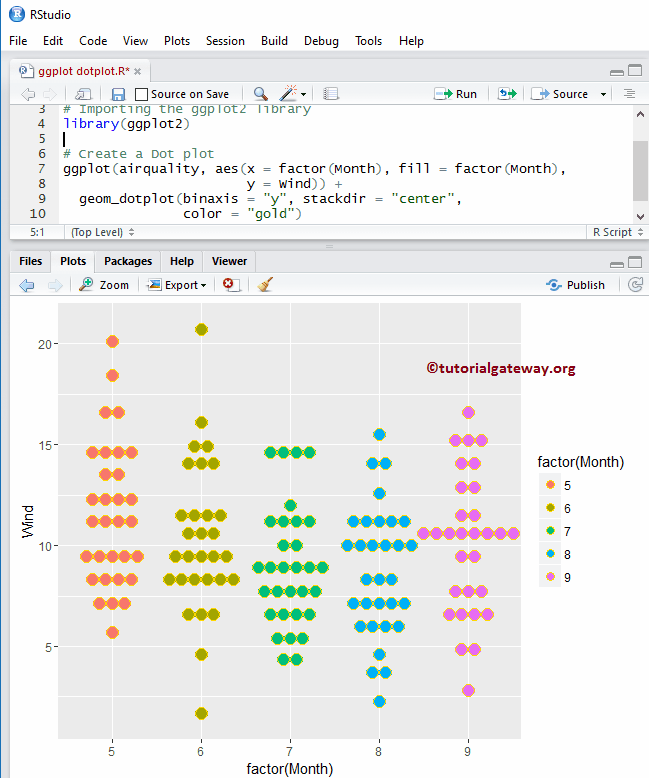Expand the Source button options arrow
Viewport: 649px width, 778px height.
603,94
